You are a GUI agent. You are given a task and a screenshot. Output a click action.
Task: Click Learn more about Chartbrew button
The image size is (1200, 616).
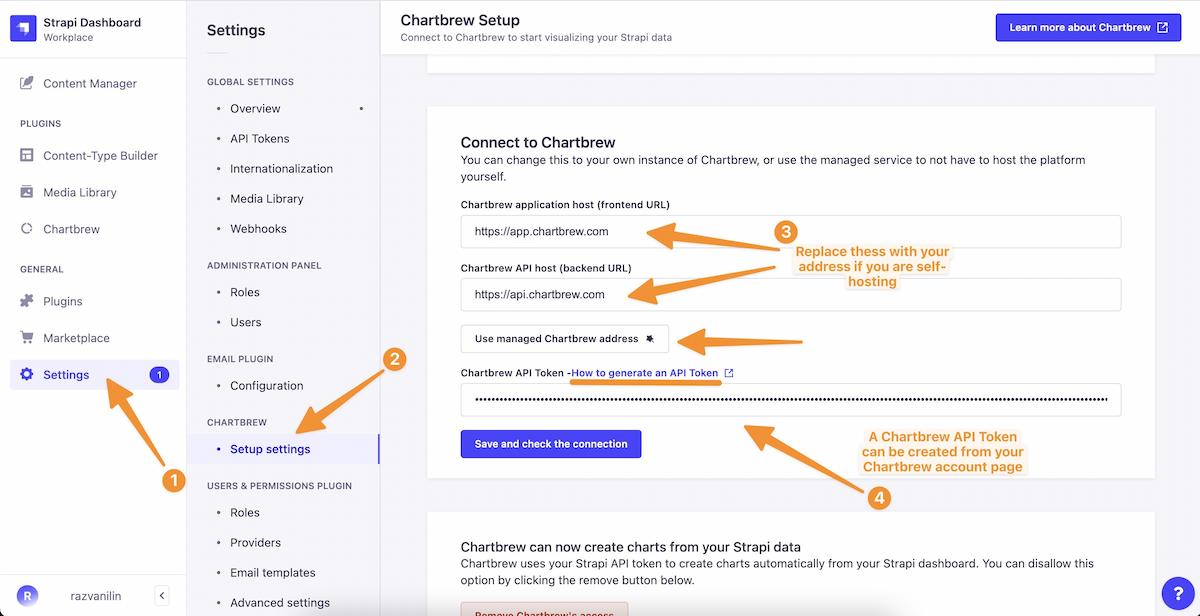coord(1088,28)
